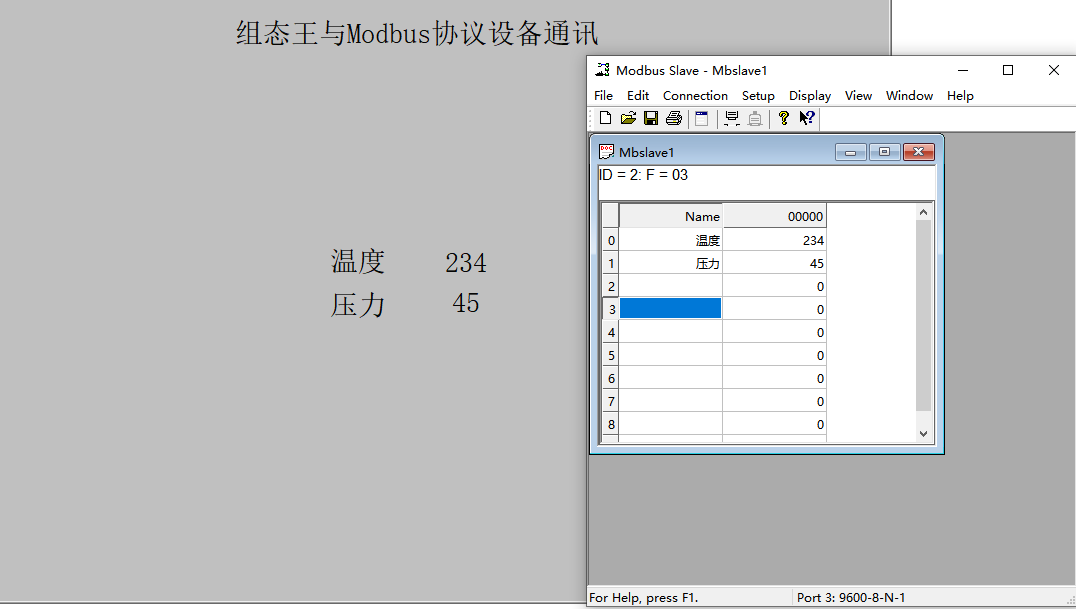Click the Print toolbar icon
Screen dimensions: 1076x609
click(x=674, y=118)
